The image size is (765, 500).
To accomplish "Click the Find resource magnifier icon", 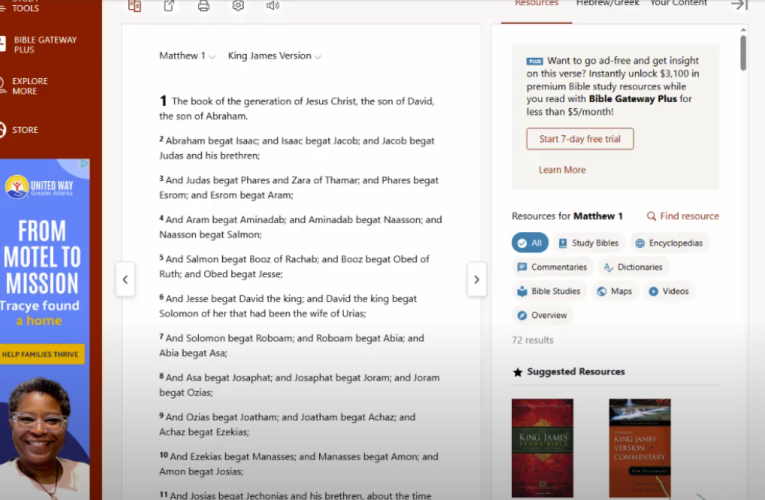I will (651, 216).
